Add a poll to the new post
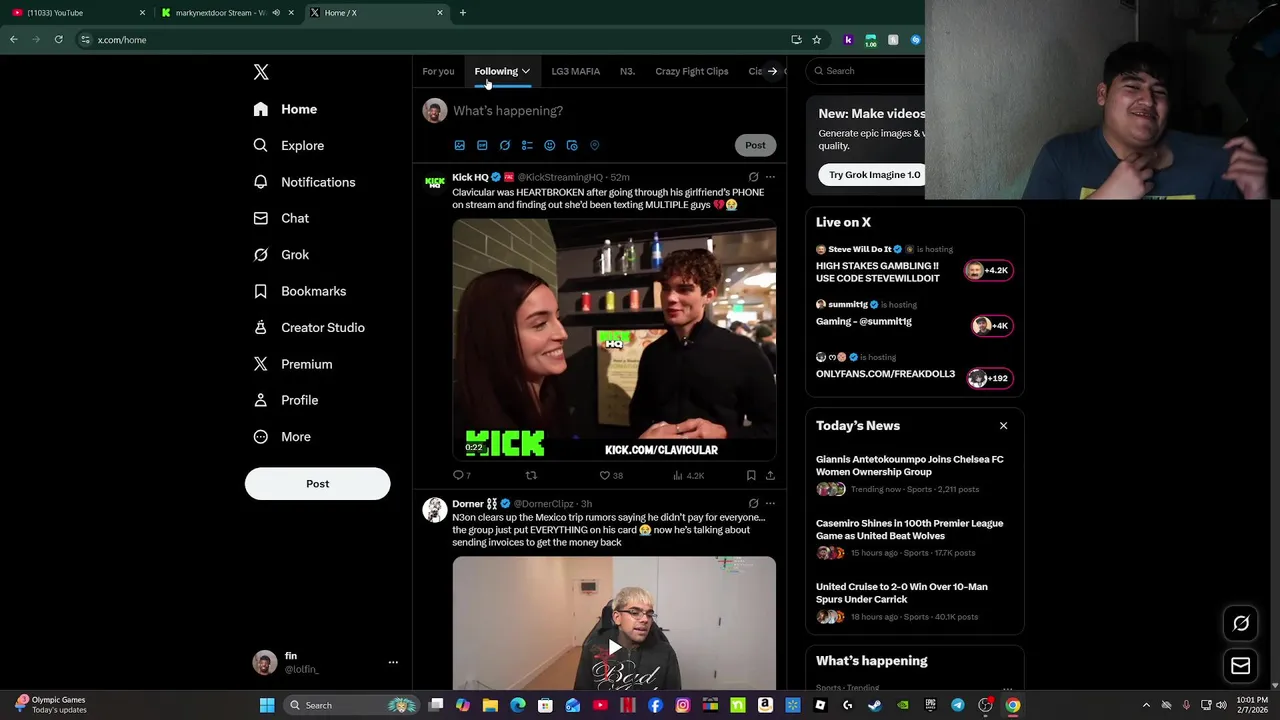1280x720 pixels. [x=527, y=146]
